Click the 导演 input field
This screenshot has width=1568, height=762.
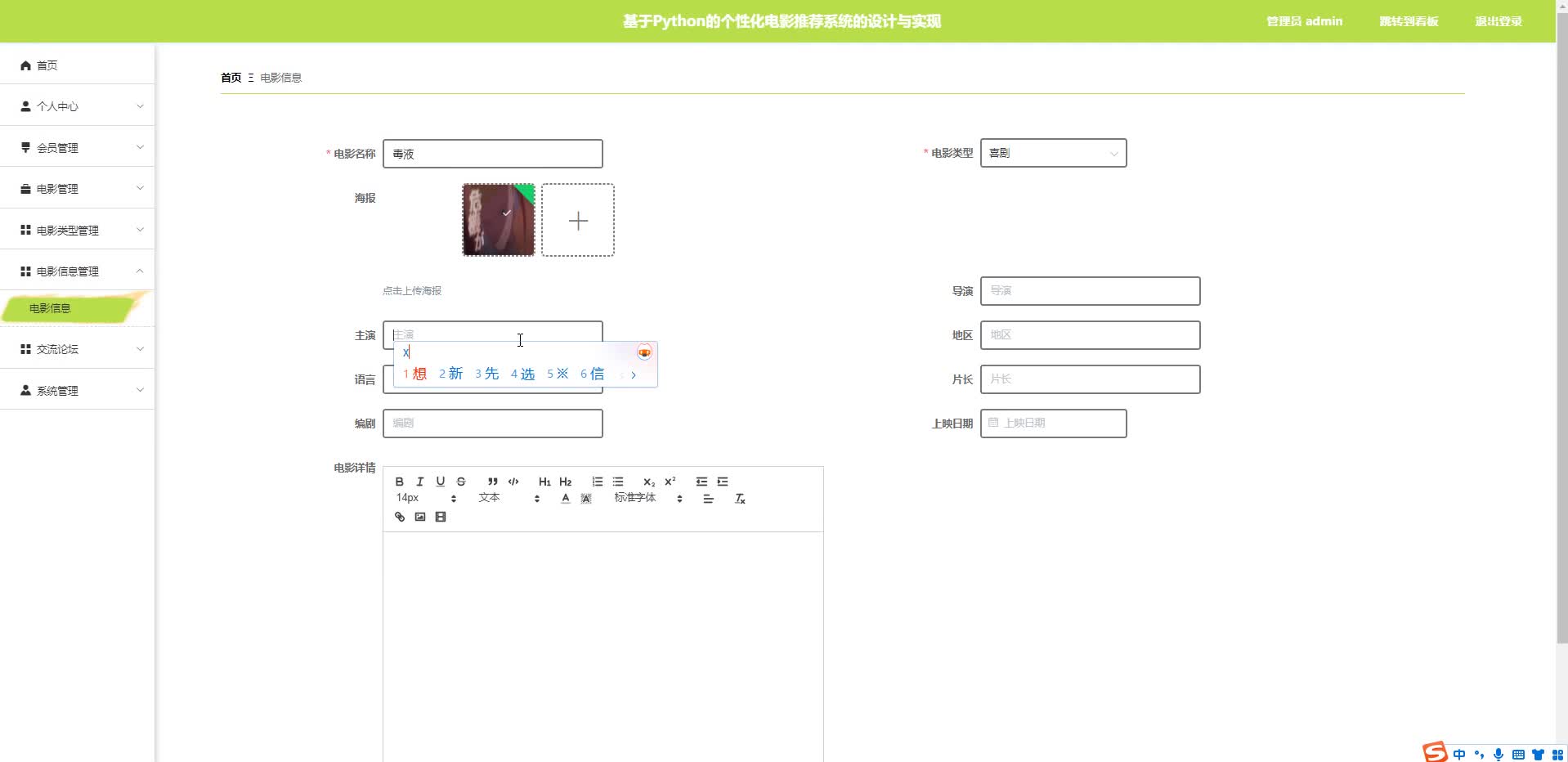point(1090,291)
